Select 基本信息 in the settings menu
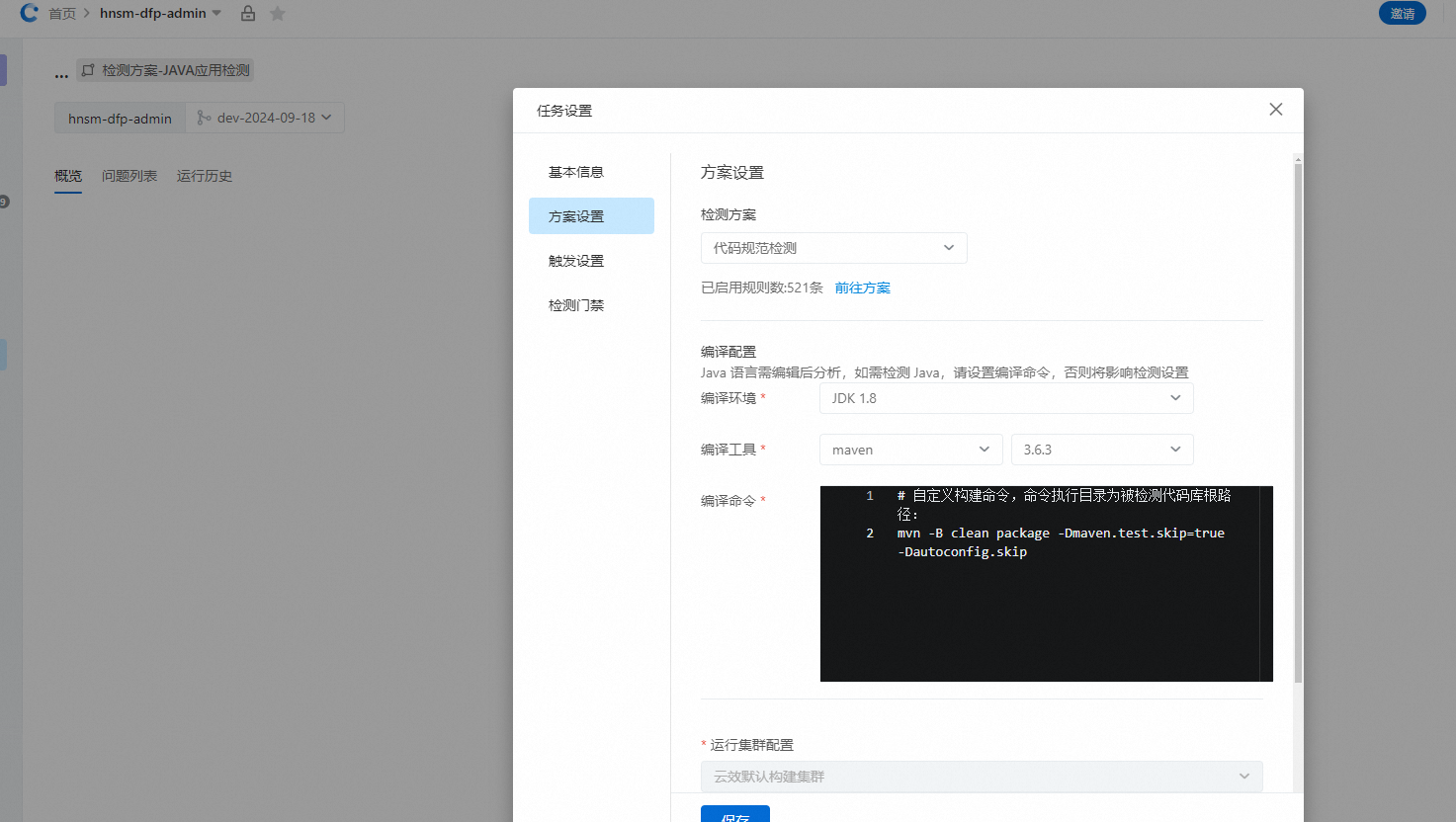Viewport: 1456px width, 822px height. (591, 172)
